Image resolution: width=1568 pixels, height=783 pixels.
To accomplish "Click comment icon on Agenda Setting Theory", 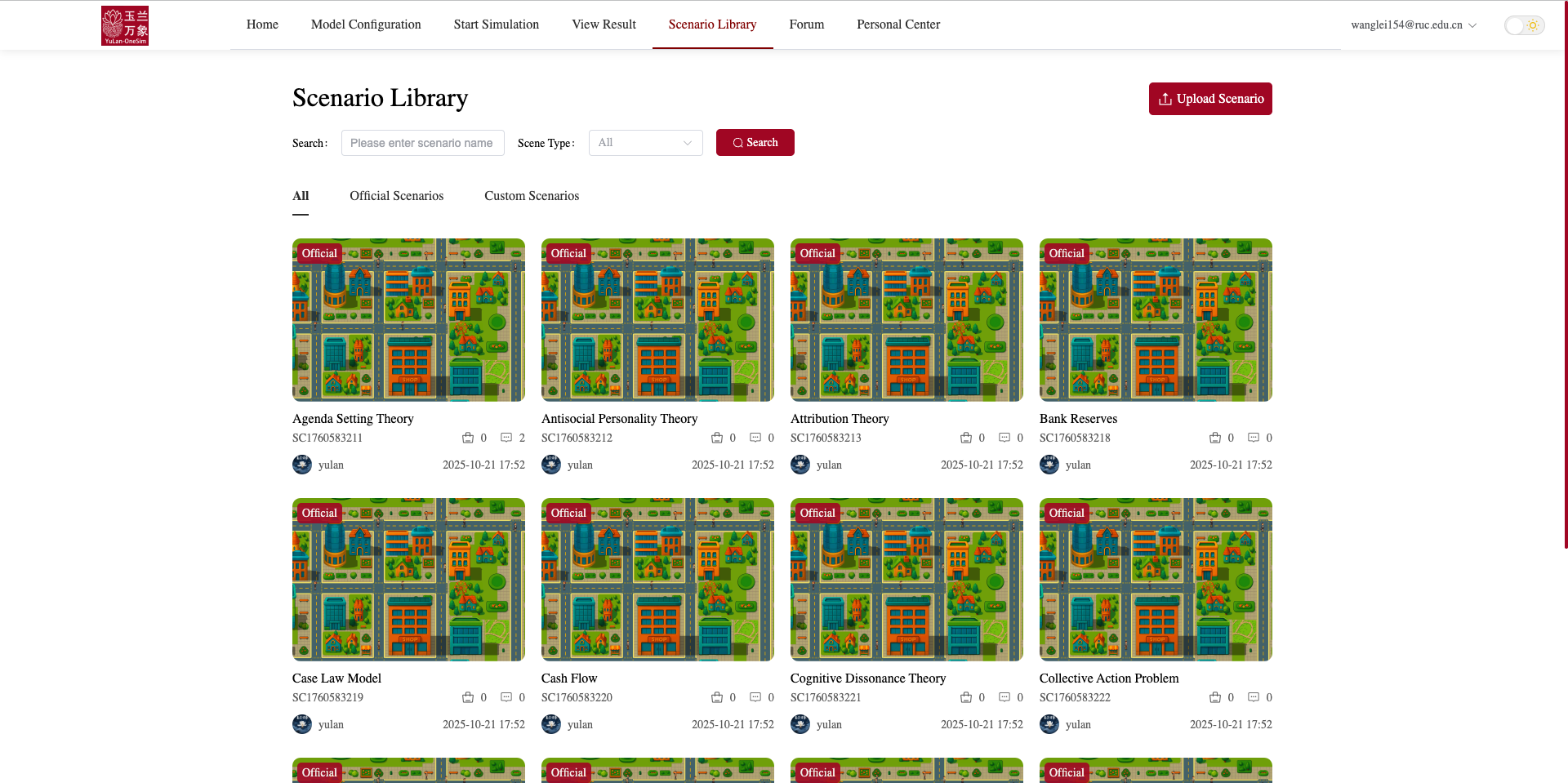I will tap(506, 438).
